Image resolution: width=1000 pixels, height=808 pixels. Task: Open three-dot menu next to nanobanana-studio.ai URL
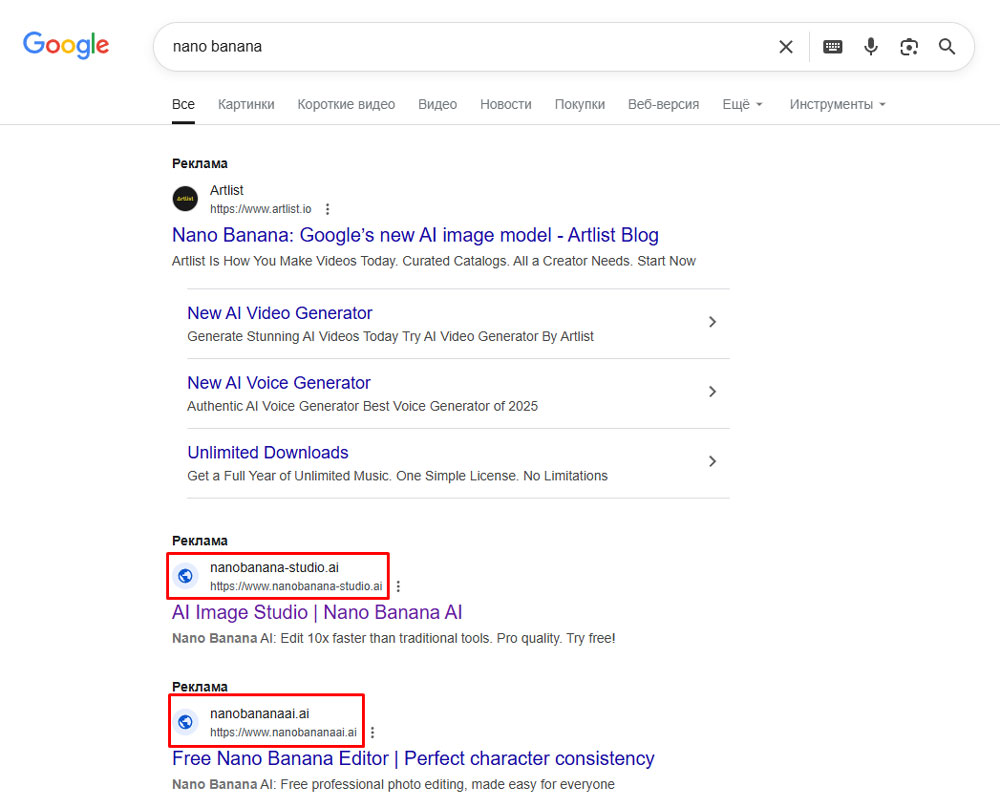[398, 586]
